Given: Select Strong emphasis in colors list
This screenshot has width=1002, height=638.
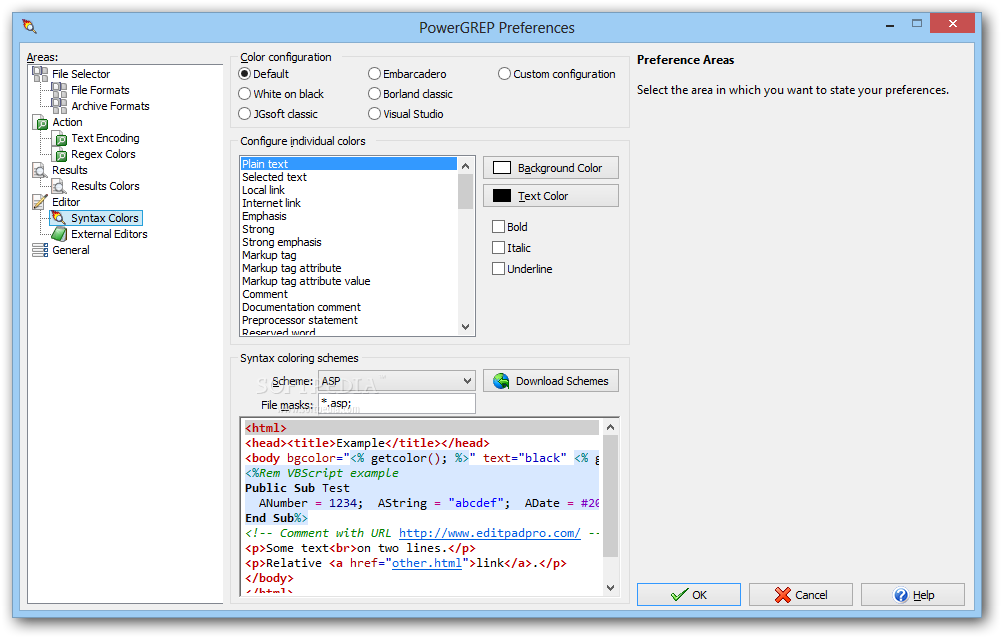Looking at the screenshot, I should click(349, 242).
